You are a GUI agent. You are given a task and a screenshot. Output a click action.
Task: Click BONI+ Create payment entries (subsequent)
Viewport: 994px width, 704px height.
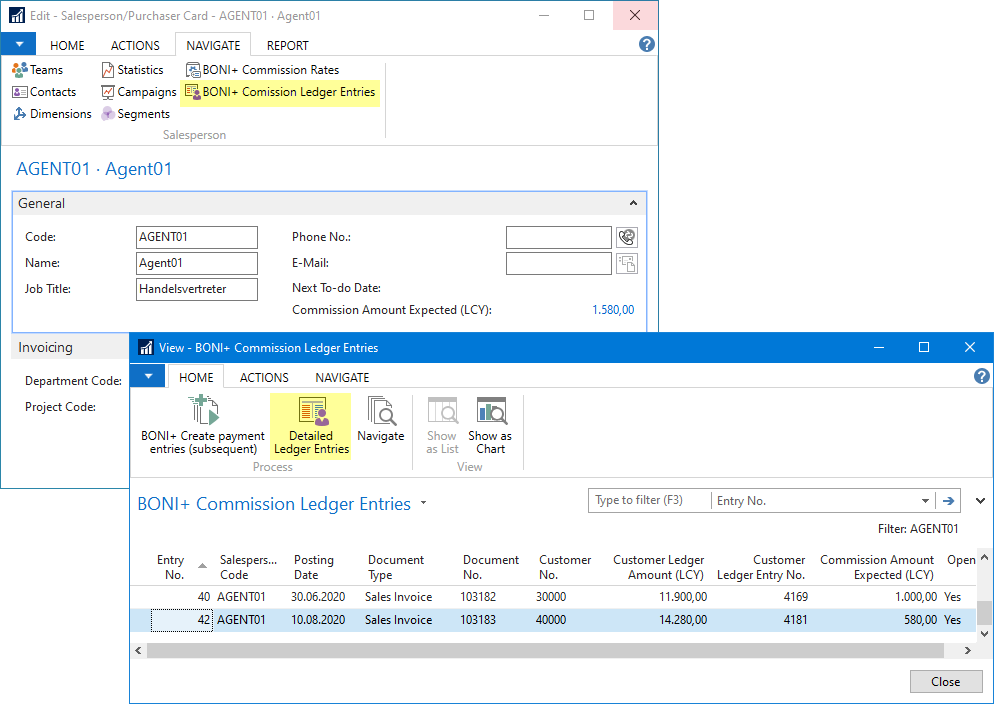203,425
